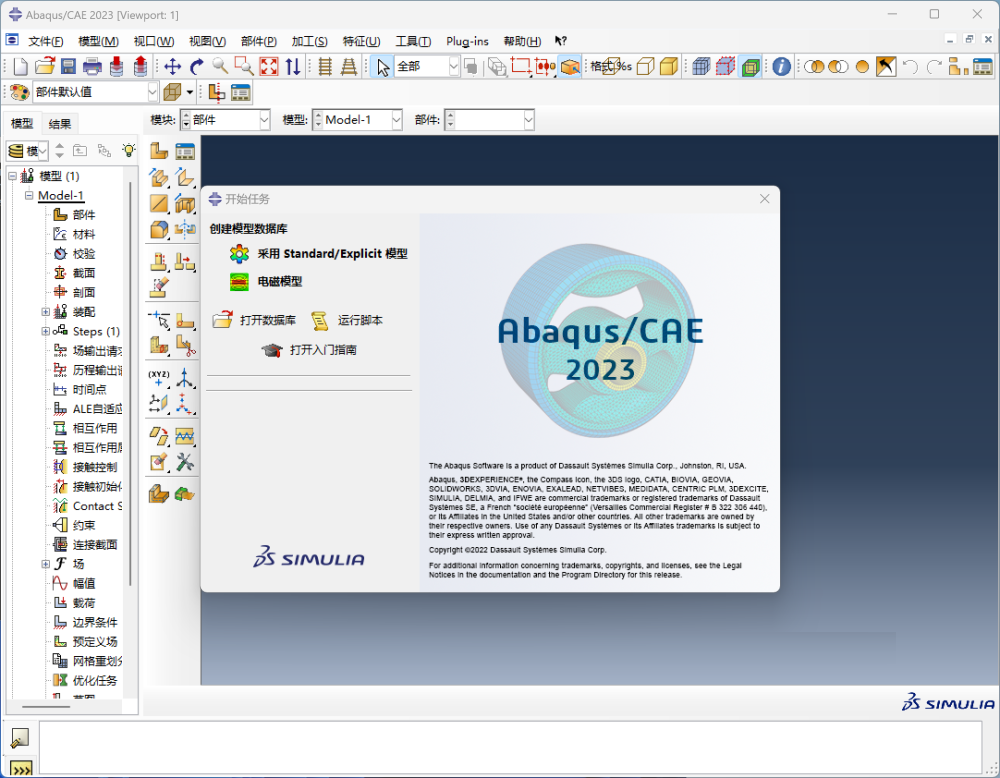Viewport: 1000px width, 778px height.
Task: Open the 视口(W) menu
Action: (x=154, y=41)
